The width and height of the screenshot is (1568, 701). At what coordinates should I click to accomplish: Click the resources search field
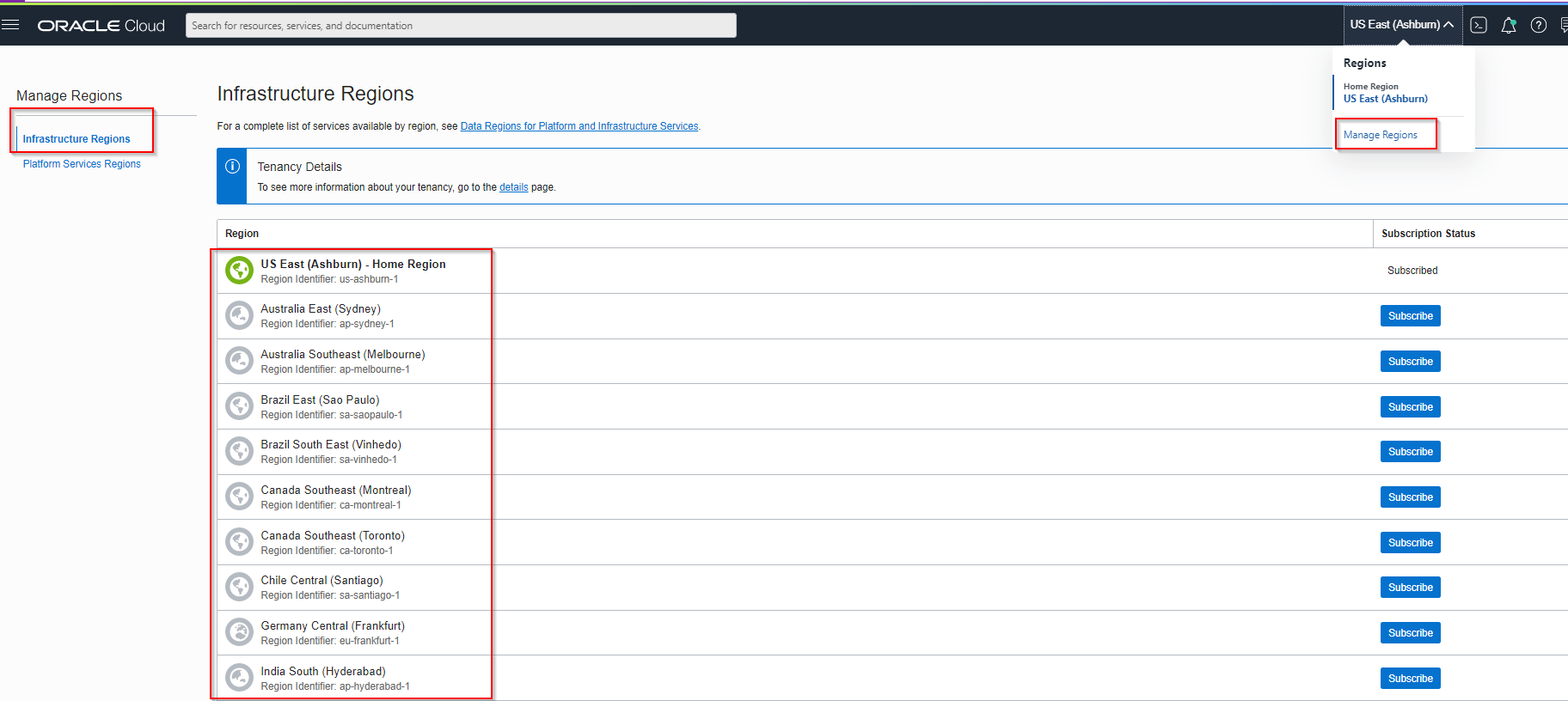pos(461,26)
